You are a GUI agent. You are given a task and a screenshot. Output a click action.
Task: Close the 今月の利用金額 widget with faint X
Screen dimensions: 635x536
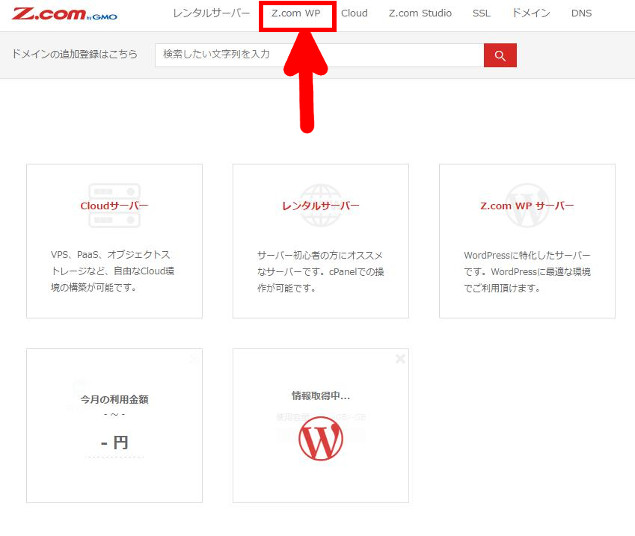193,359
